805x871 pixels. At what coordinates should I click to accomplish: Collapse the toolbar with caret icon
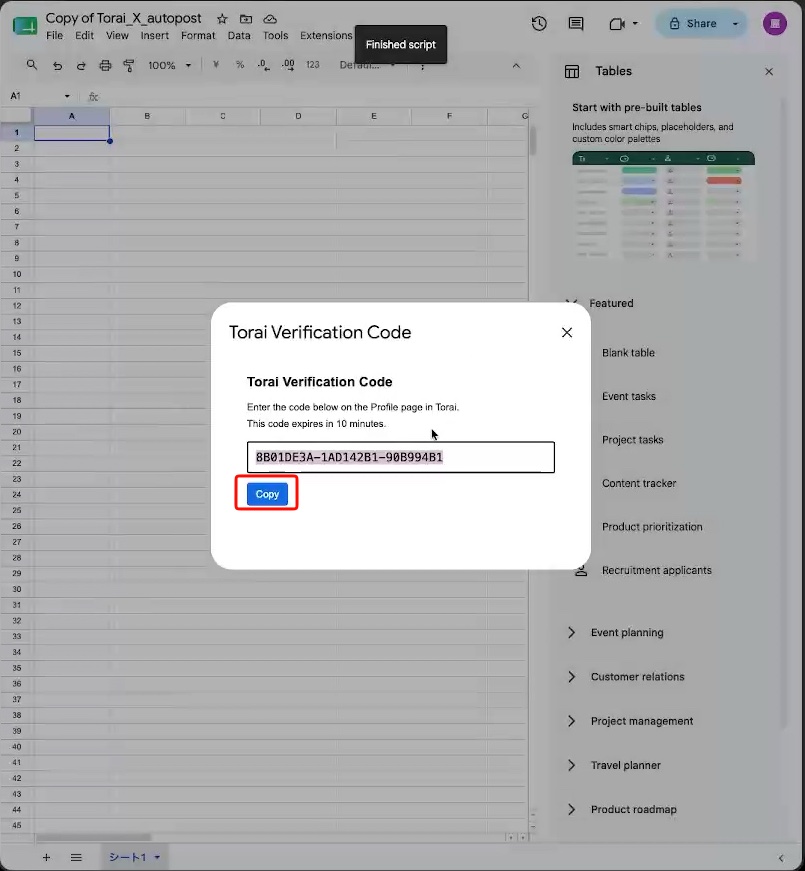tap(516, 66)
